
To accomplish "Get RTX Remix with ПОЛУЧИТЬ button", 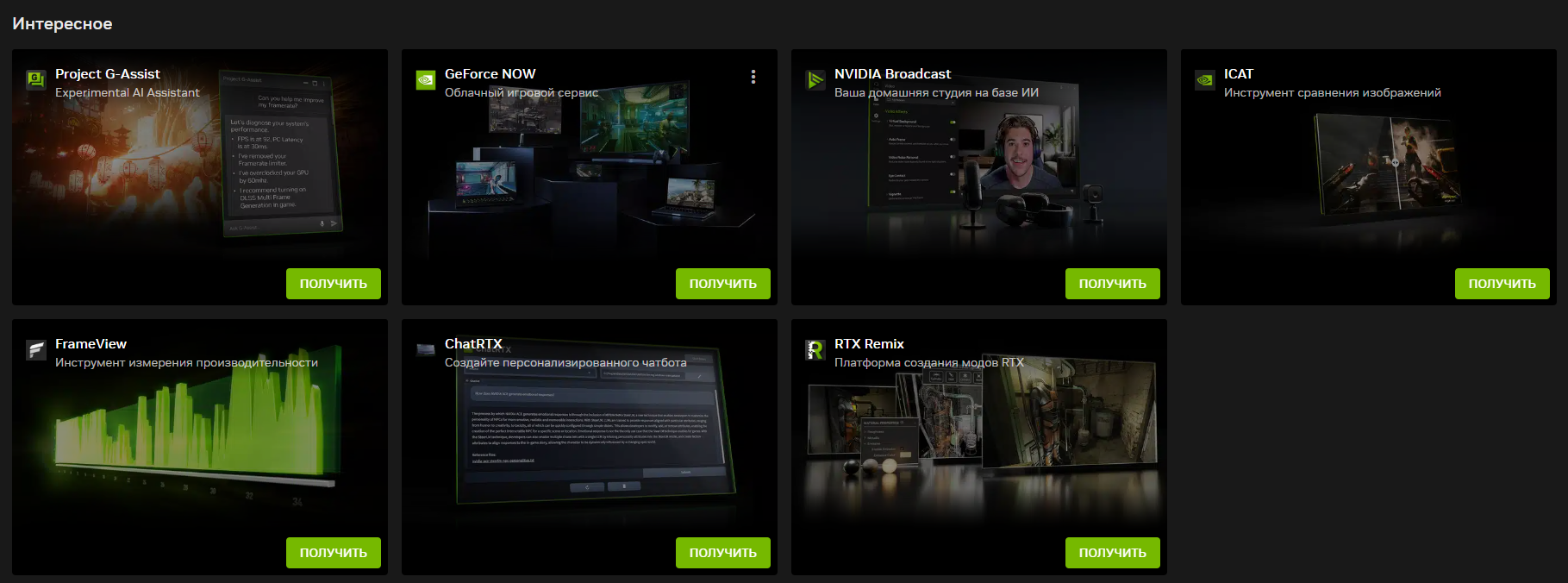I will click(1113, 553).
